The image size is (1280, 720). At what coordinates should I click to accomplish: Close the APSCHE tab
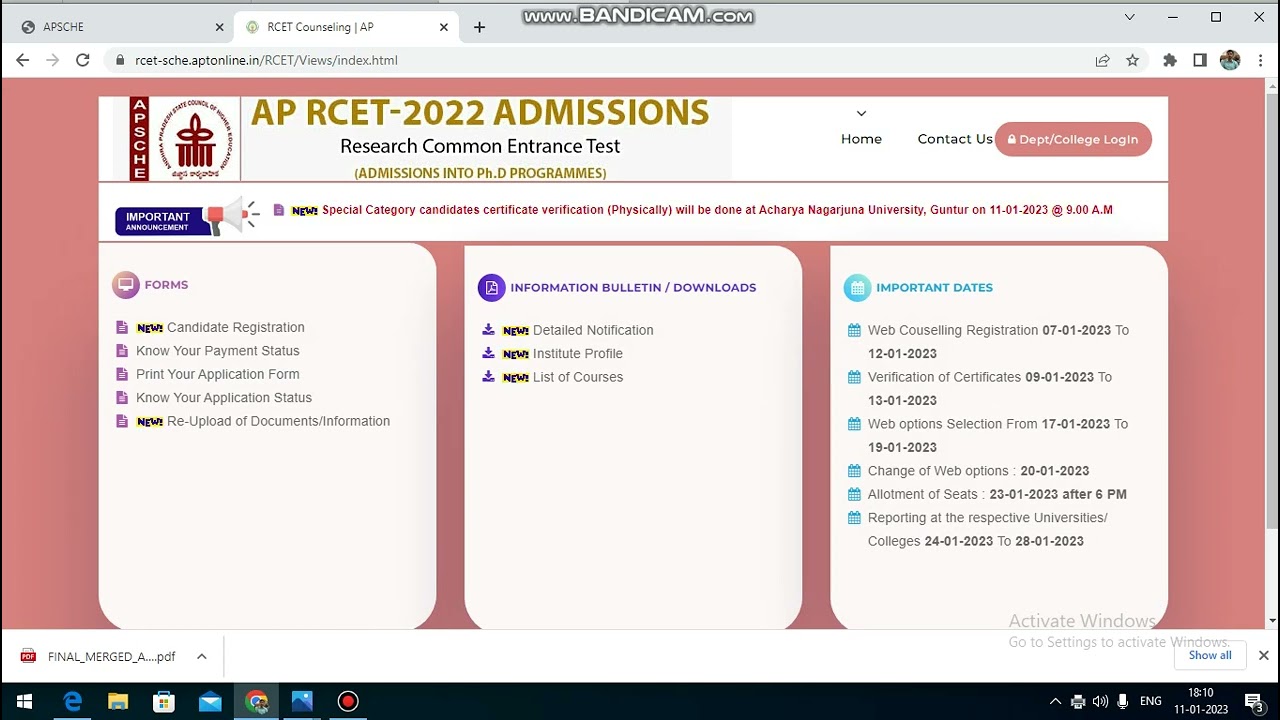coord(219,27)
